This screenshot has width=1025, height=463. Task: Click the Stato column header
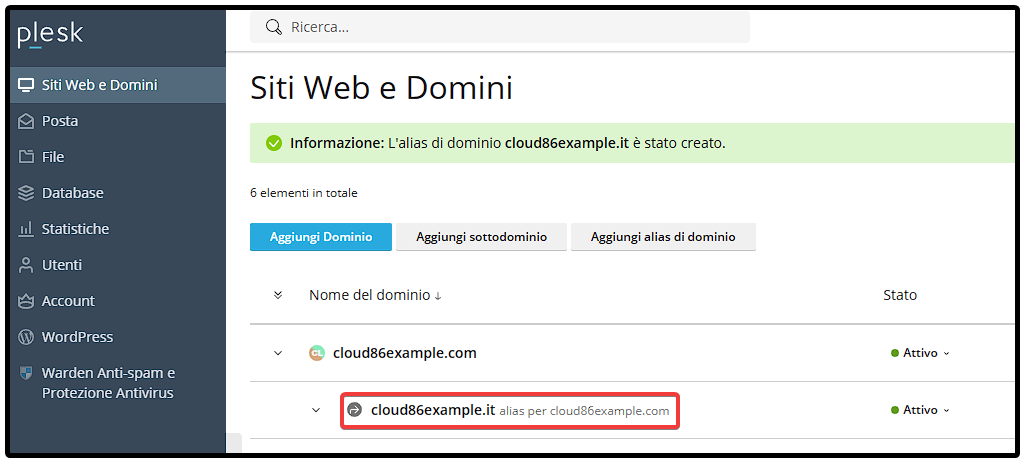pyautogui.click(x=900, y=295)
